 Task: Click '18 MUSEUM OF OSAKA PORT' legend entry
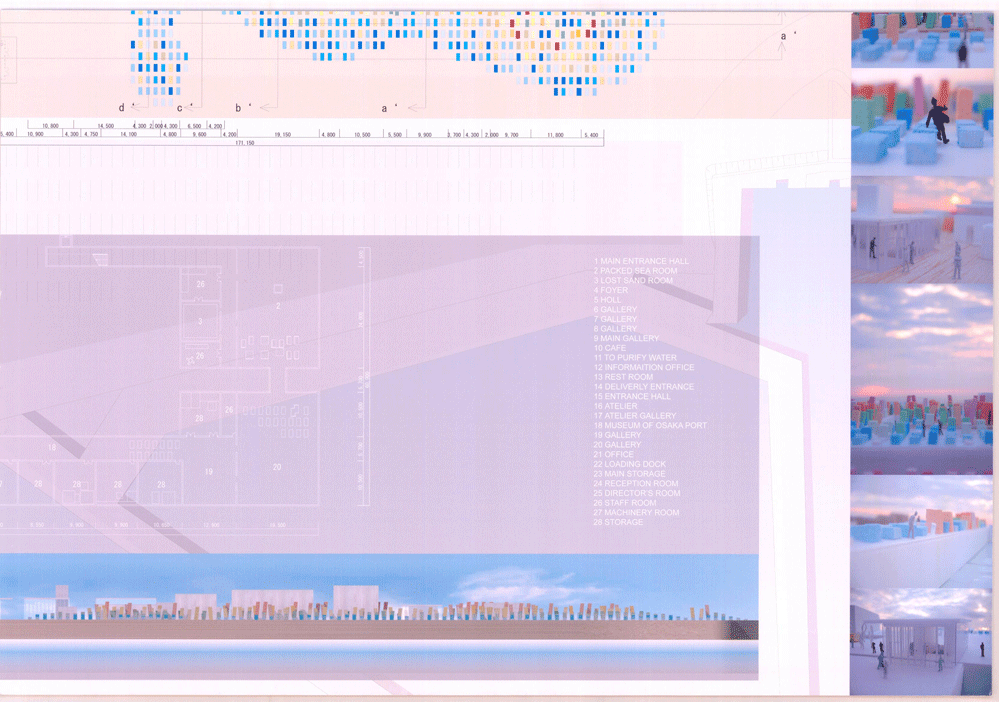click(x=650, y=426)
